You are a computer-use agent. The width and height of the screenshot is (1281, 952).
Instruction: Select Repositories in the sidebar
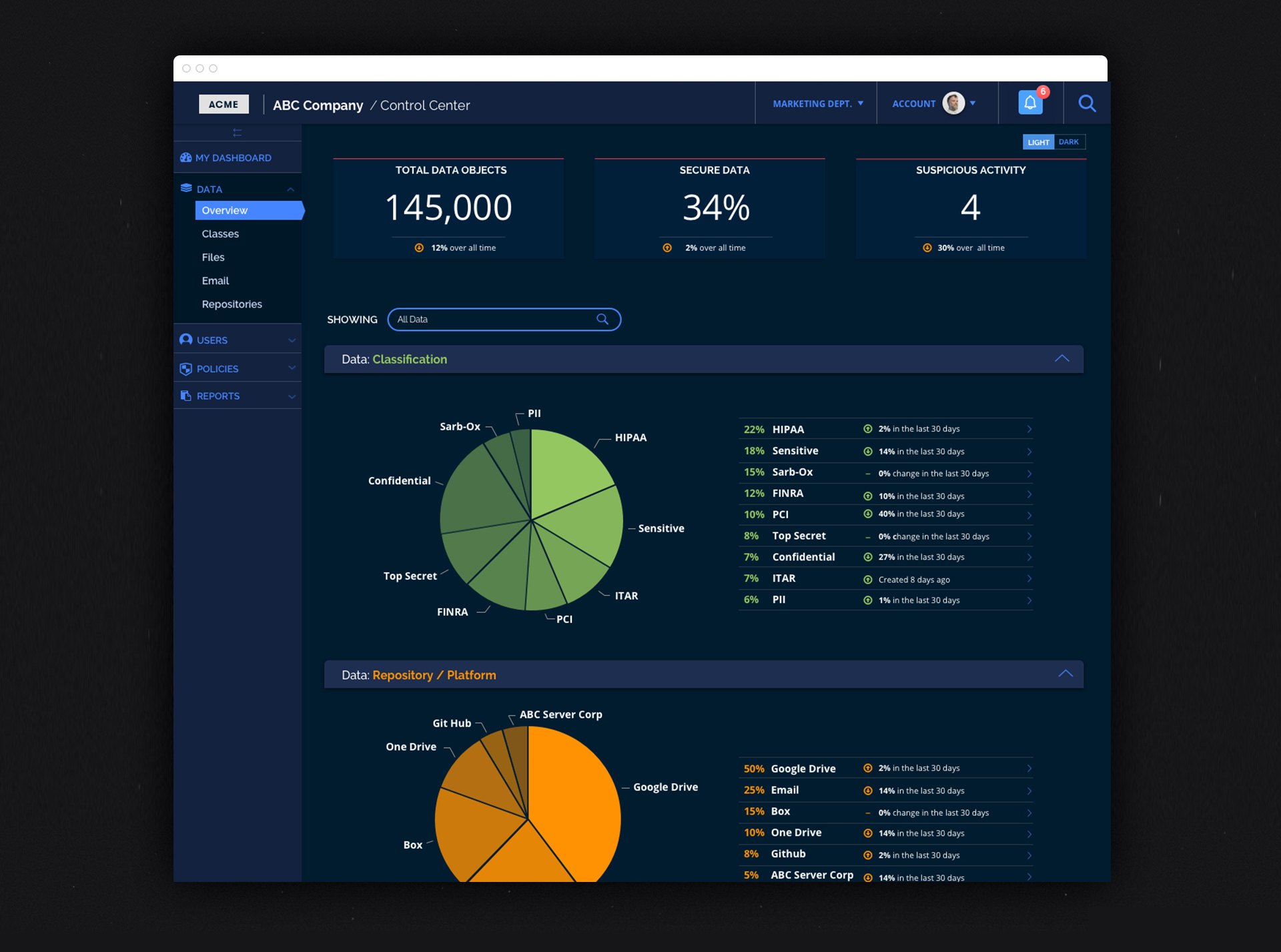(232, 304)
